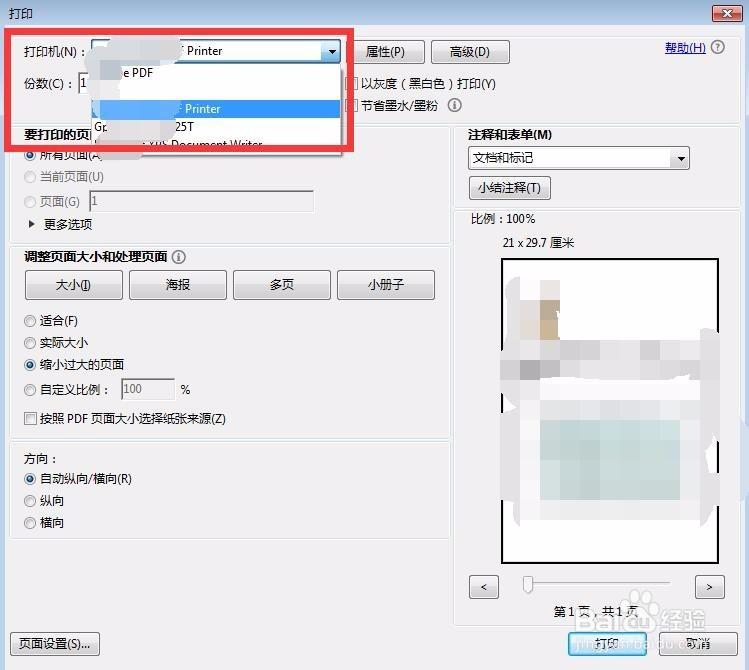
Task: Open the Advanced print settings button
Action: pos(470,52)
